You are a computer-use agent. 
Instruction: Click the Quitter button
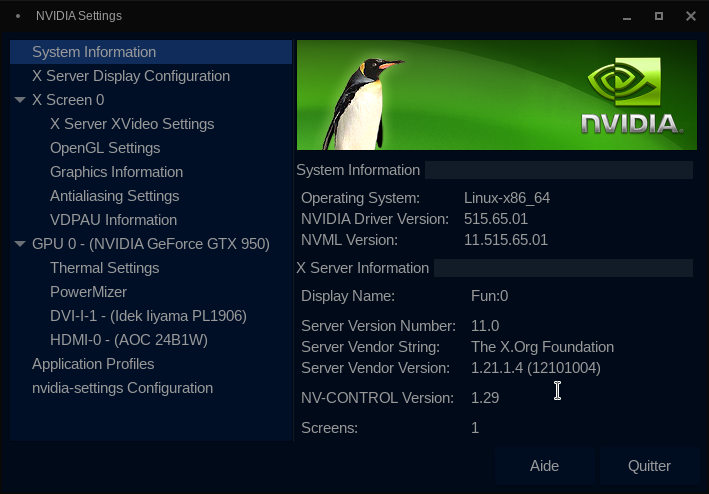(649, 466)
